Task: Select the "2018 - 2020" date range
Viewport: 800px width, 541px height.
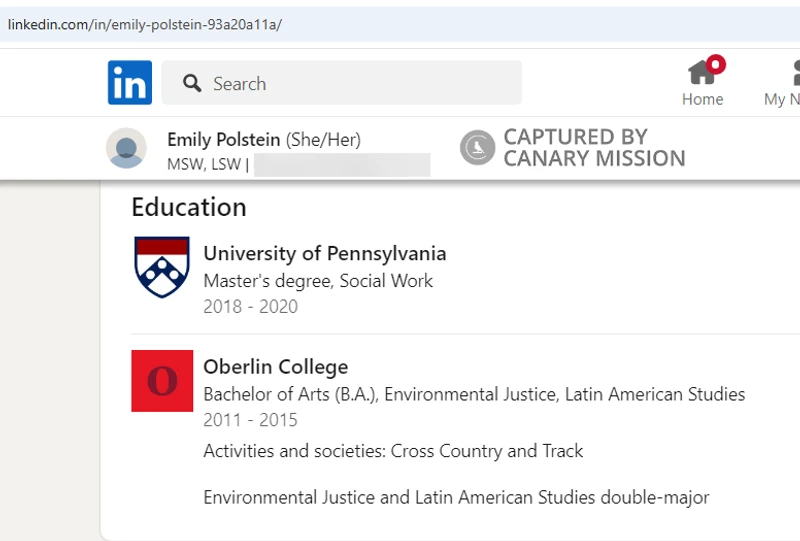Action: [251, 307]
